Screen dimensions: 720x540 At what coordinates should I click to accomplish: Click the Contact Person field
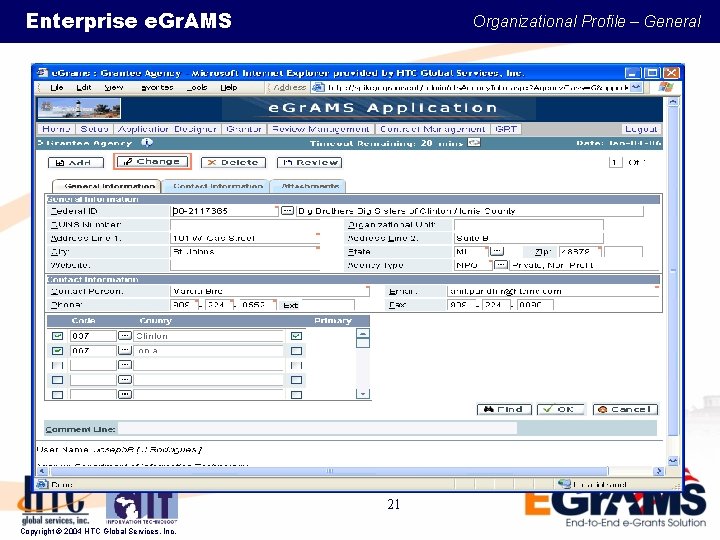pos(270,291)
